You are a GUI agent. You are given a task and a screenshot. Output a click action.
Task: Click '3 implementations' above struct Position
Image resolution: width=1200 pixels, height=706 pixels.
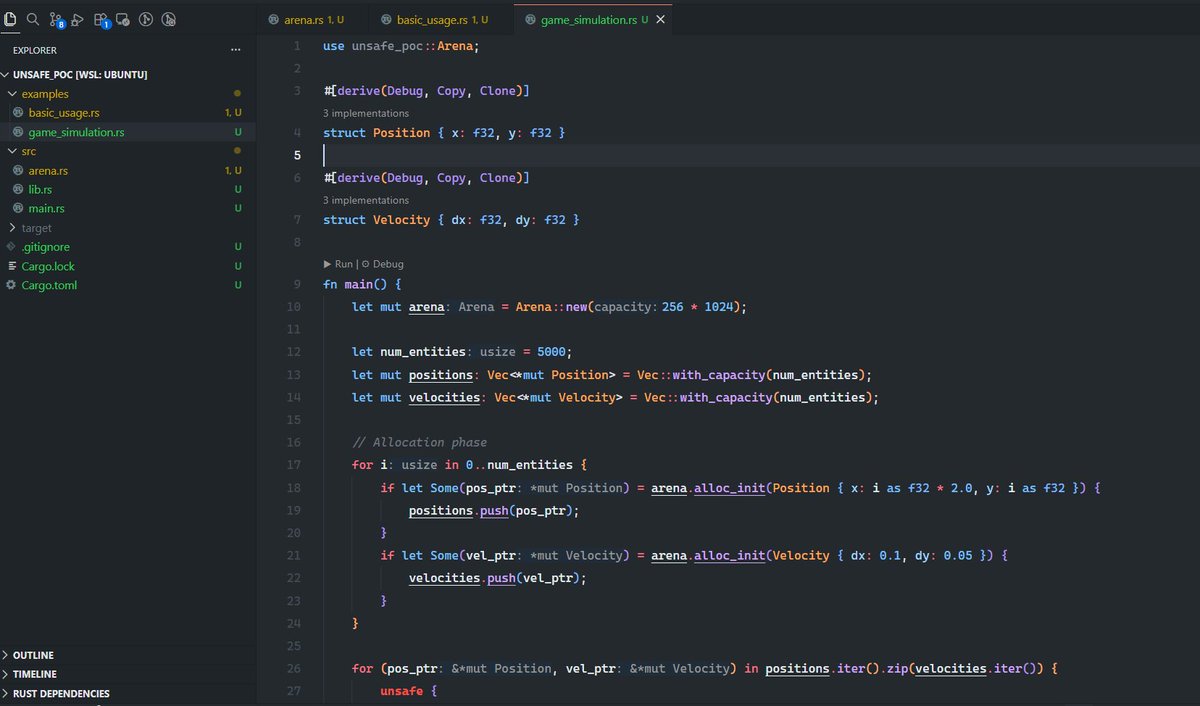(x=366, y=114)
